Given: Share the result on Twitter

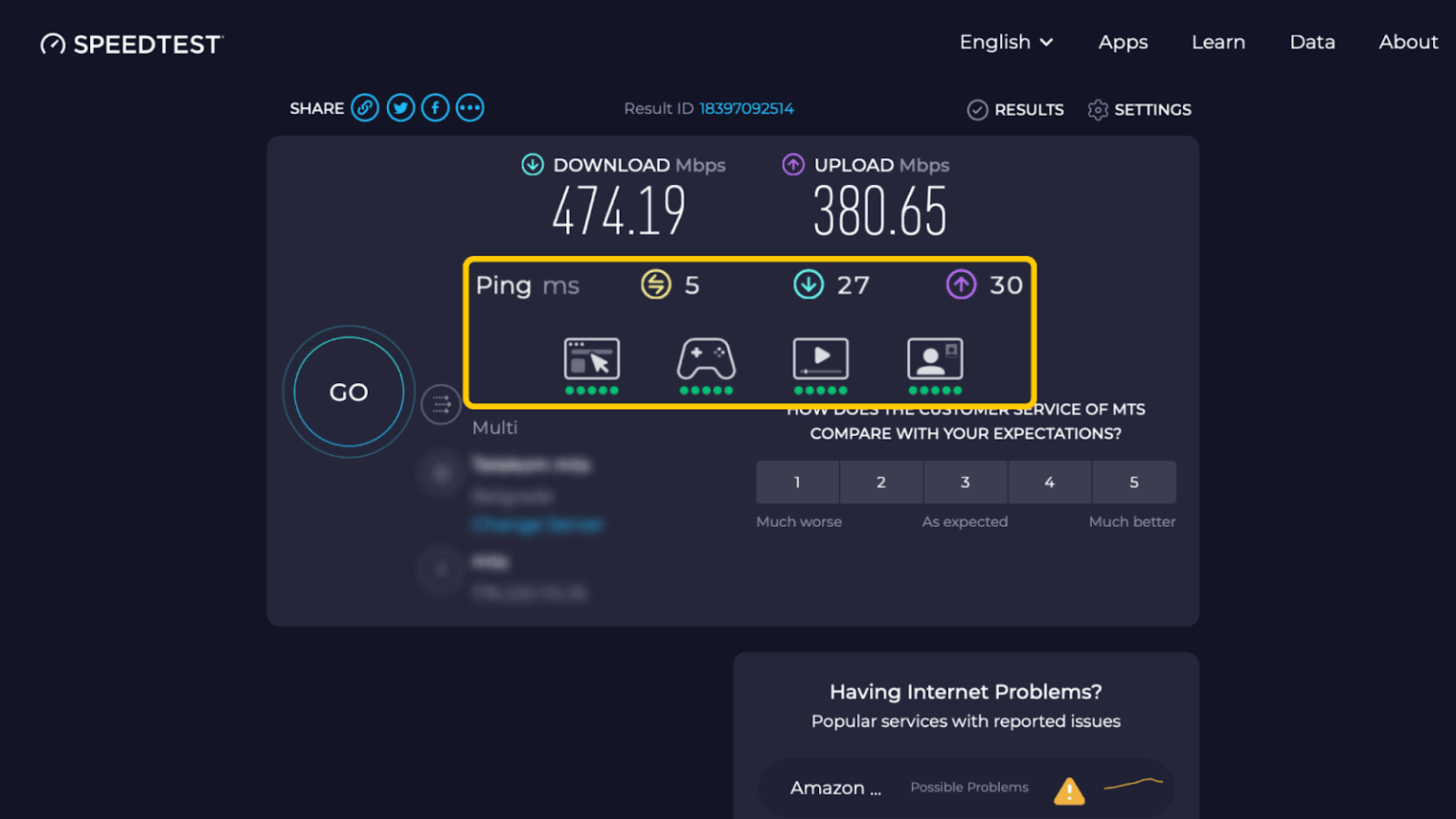Looking at the screenshot, I should pos(400,107).
